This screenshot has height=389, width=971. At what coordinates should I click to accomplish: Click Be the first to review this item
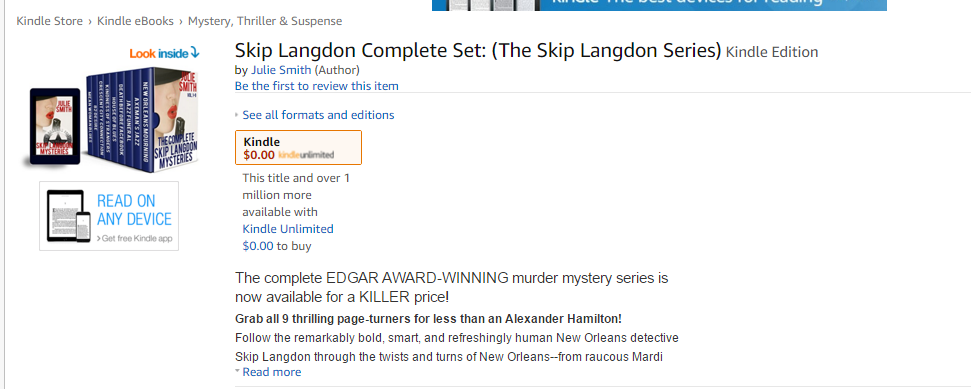tap(316, 85)
